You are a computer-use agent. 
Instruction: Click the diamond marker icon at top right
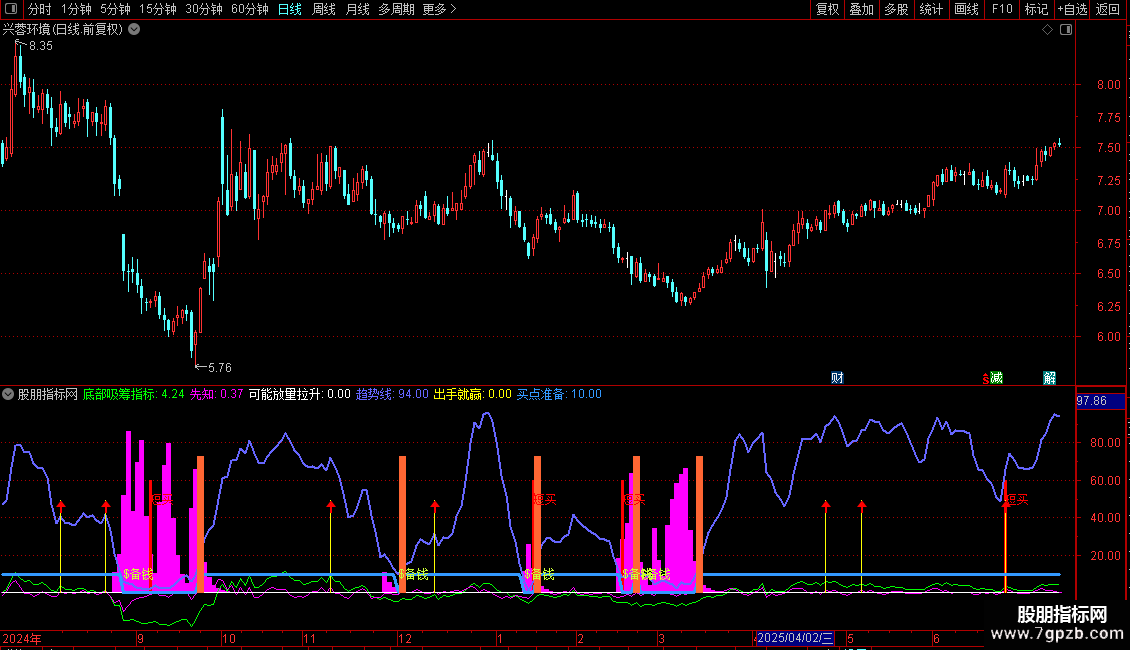1047,30
